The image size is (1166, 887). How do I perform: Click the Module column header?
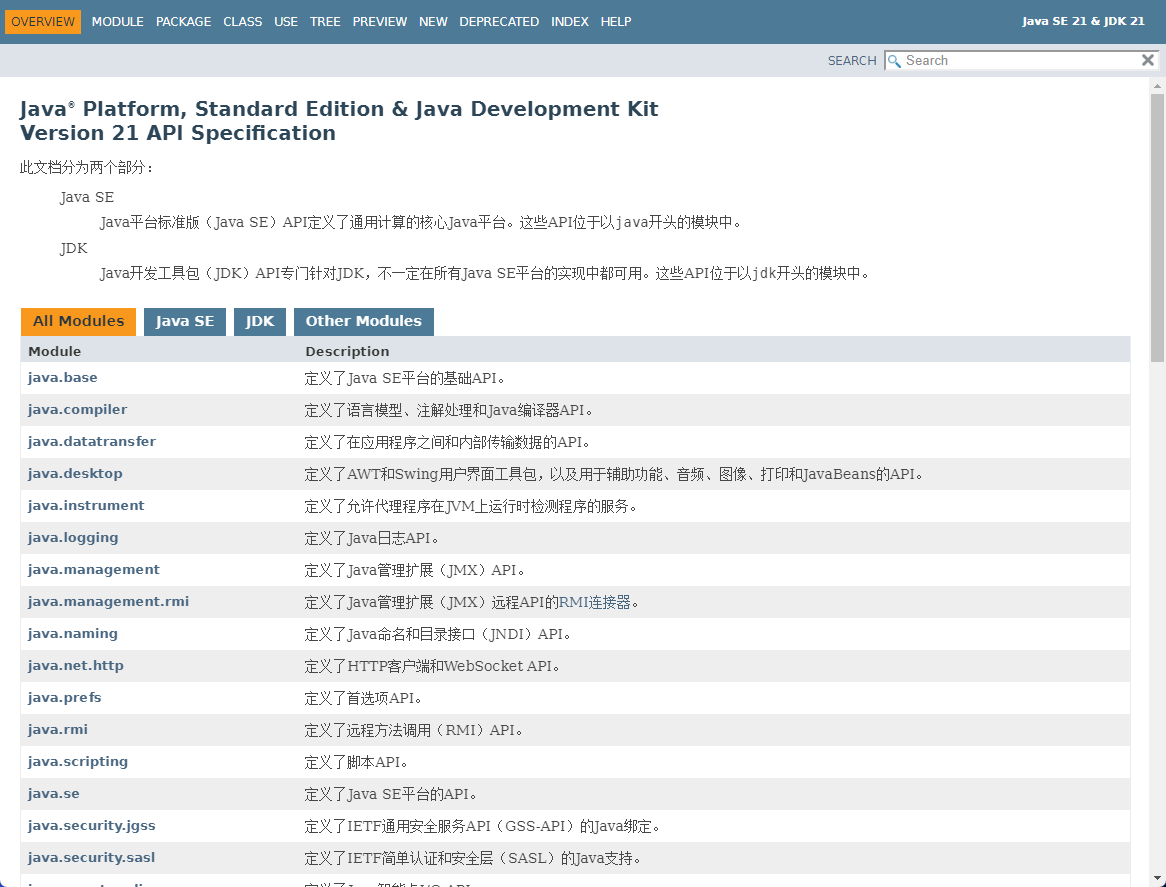[54, 351]
